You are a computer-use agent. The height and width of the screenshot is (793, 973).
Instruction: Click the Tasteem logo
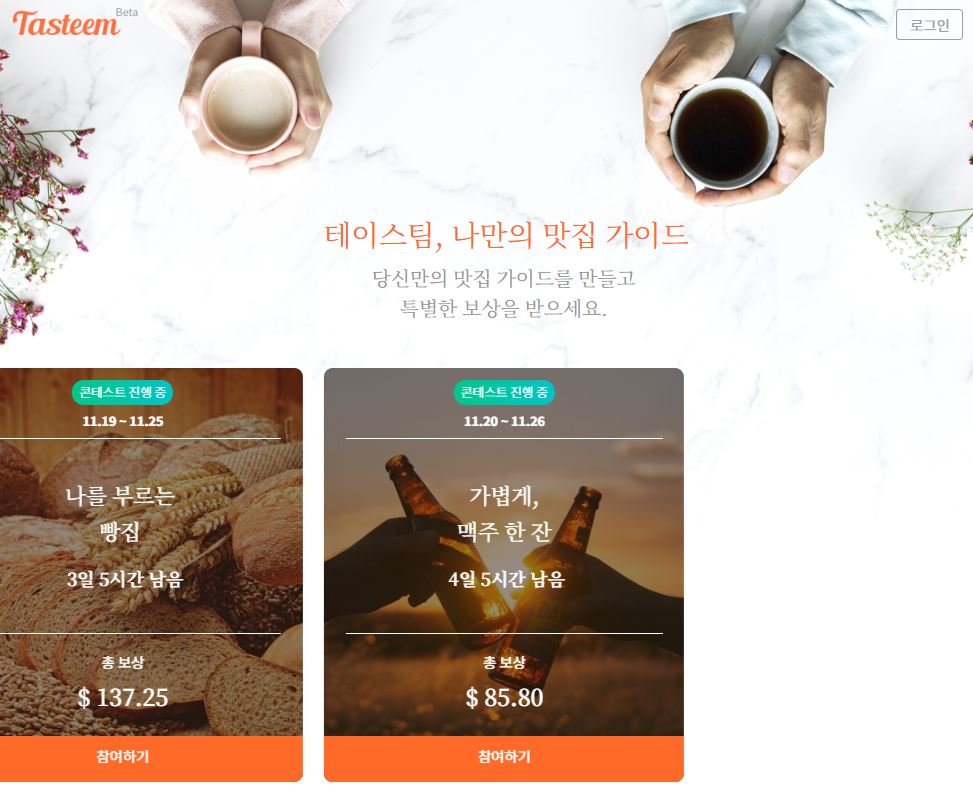click(66, 24)
